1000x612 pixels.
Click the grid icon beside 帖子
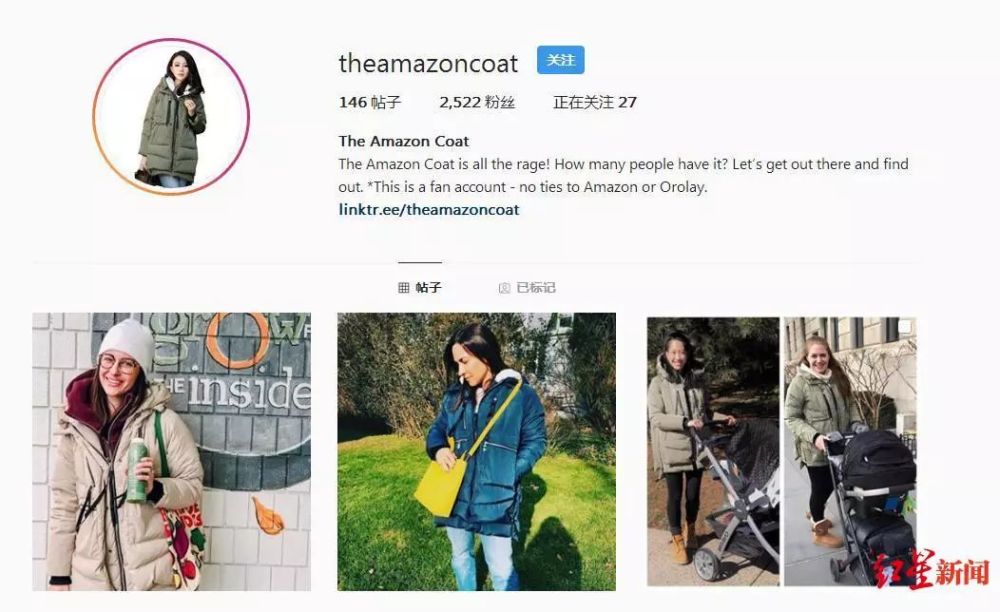tap(404, 288)
